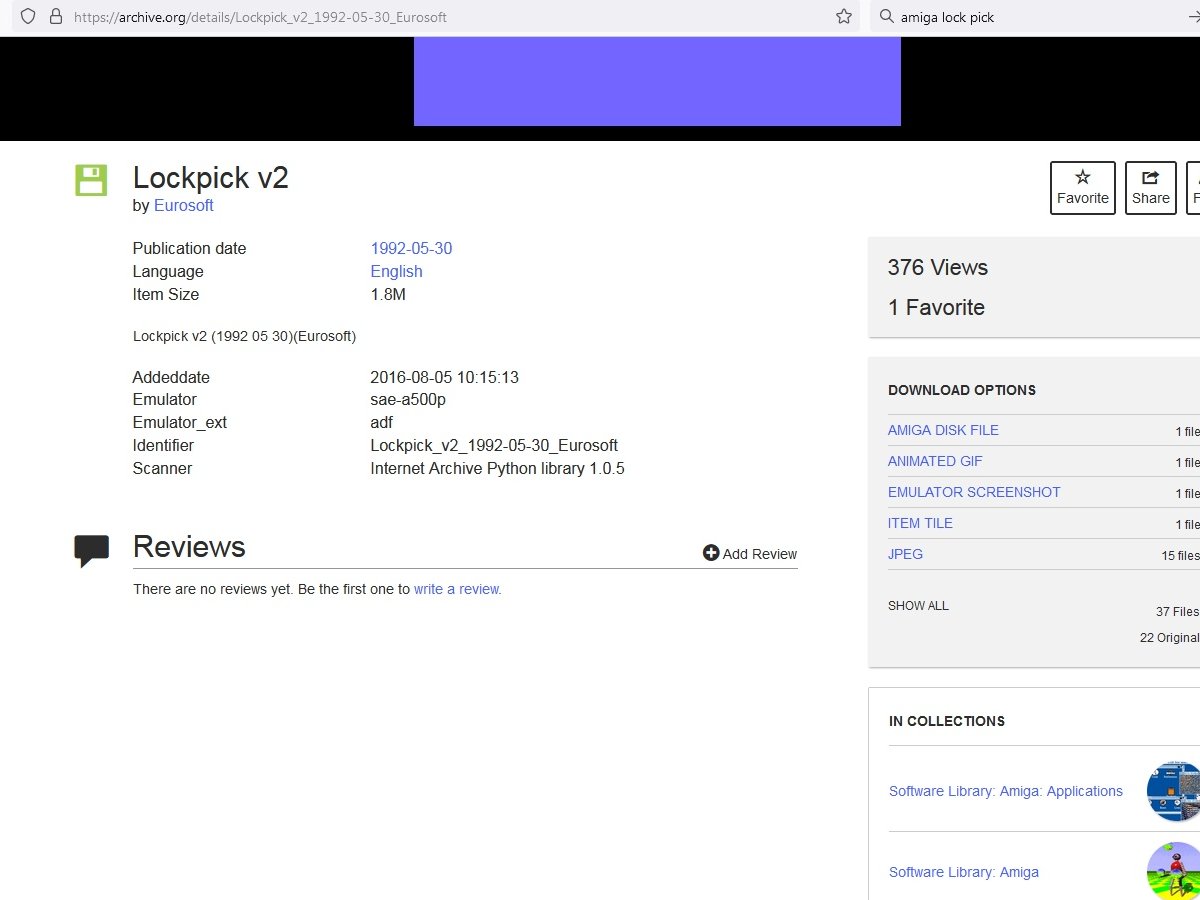Click Add Review plus icon
1200x900 pixels.
[711, 553]
